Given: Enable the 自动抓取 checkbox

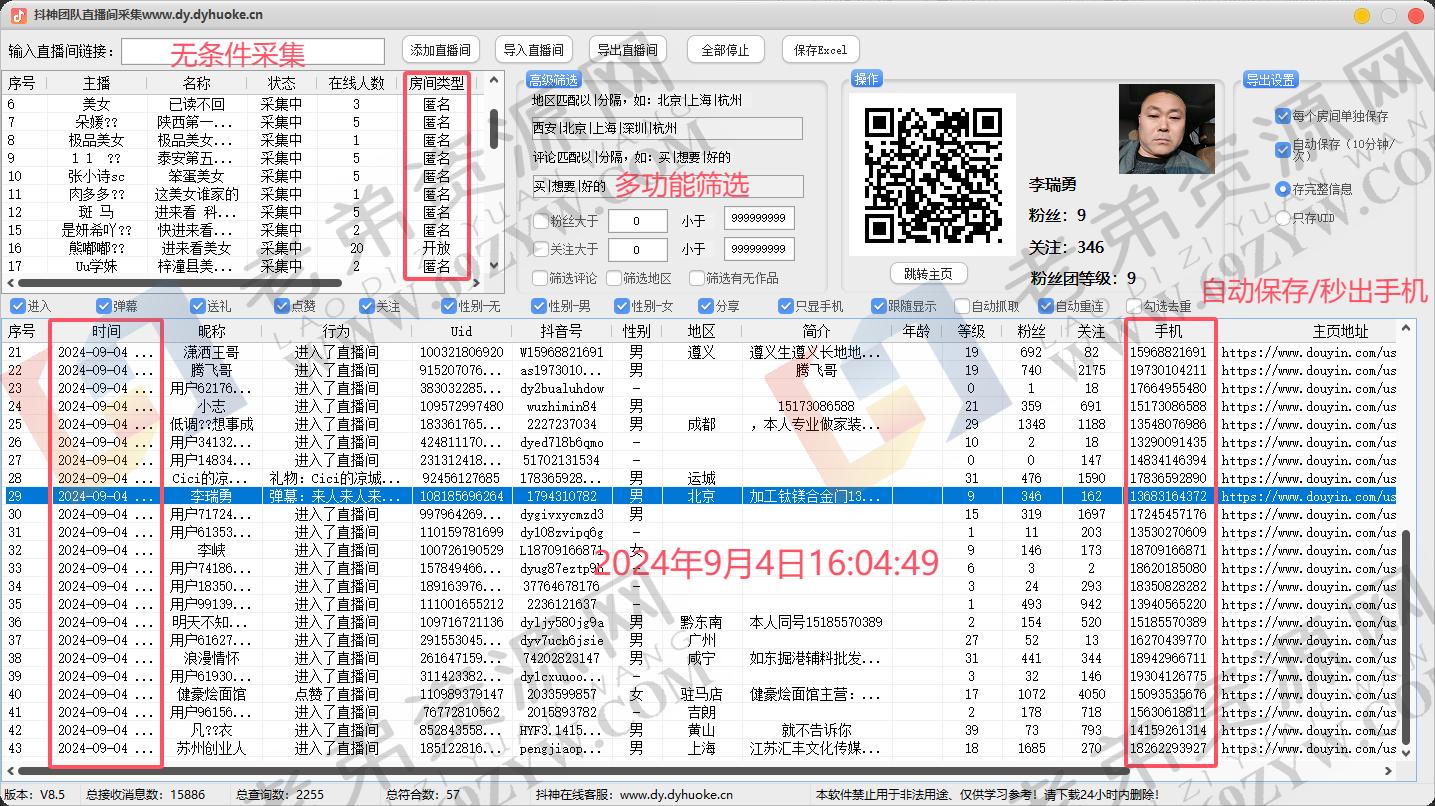Looking at the screenshot, I should (x=964, y=306).
